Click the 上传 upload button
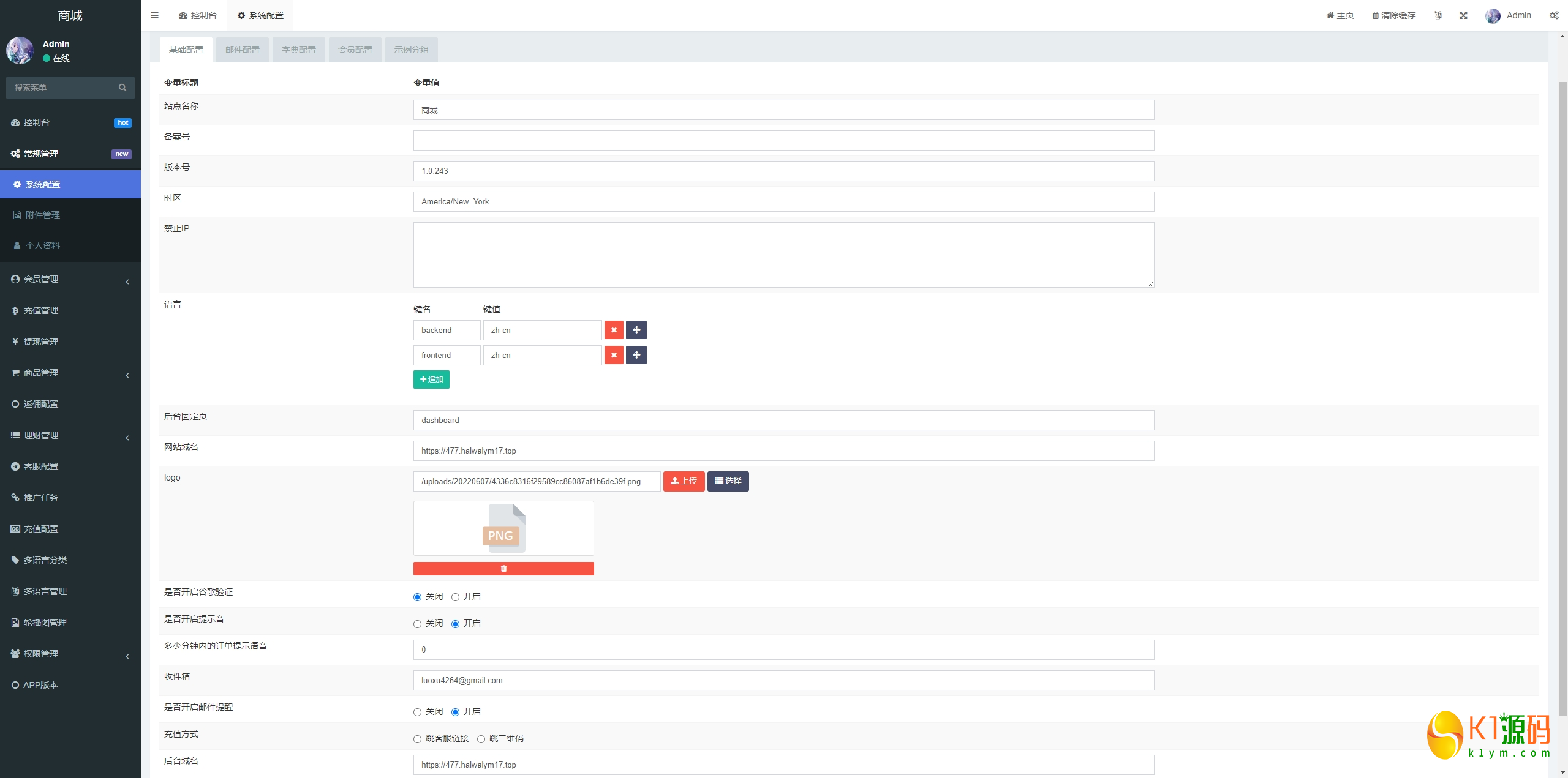 (684, 481)
